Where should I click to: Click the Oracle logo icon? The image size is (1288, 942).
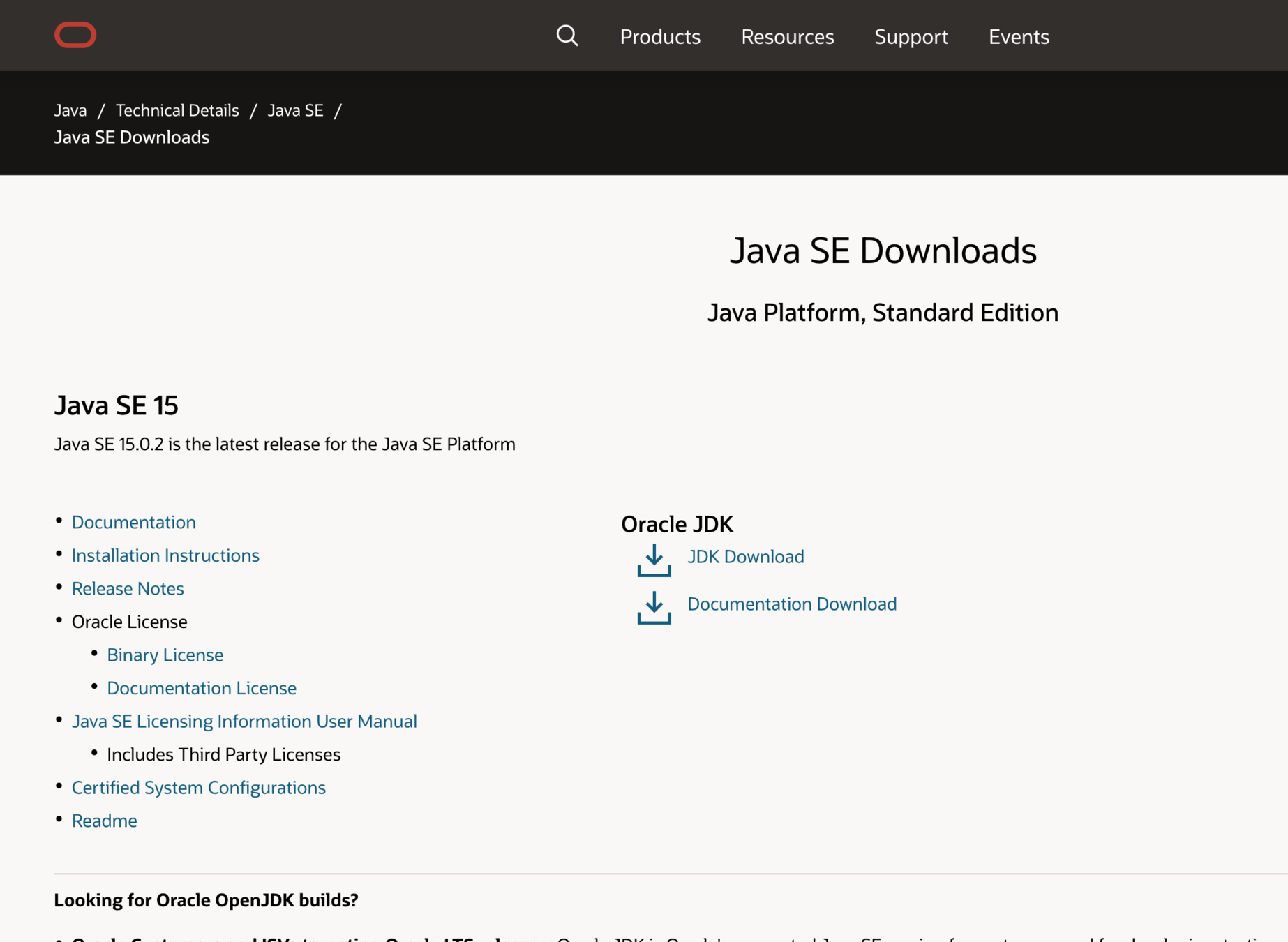coord(75,35)
